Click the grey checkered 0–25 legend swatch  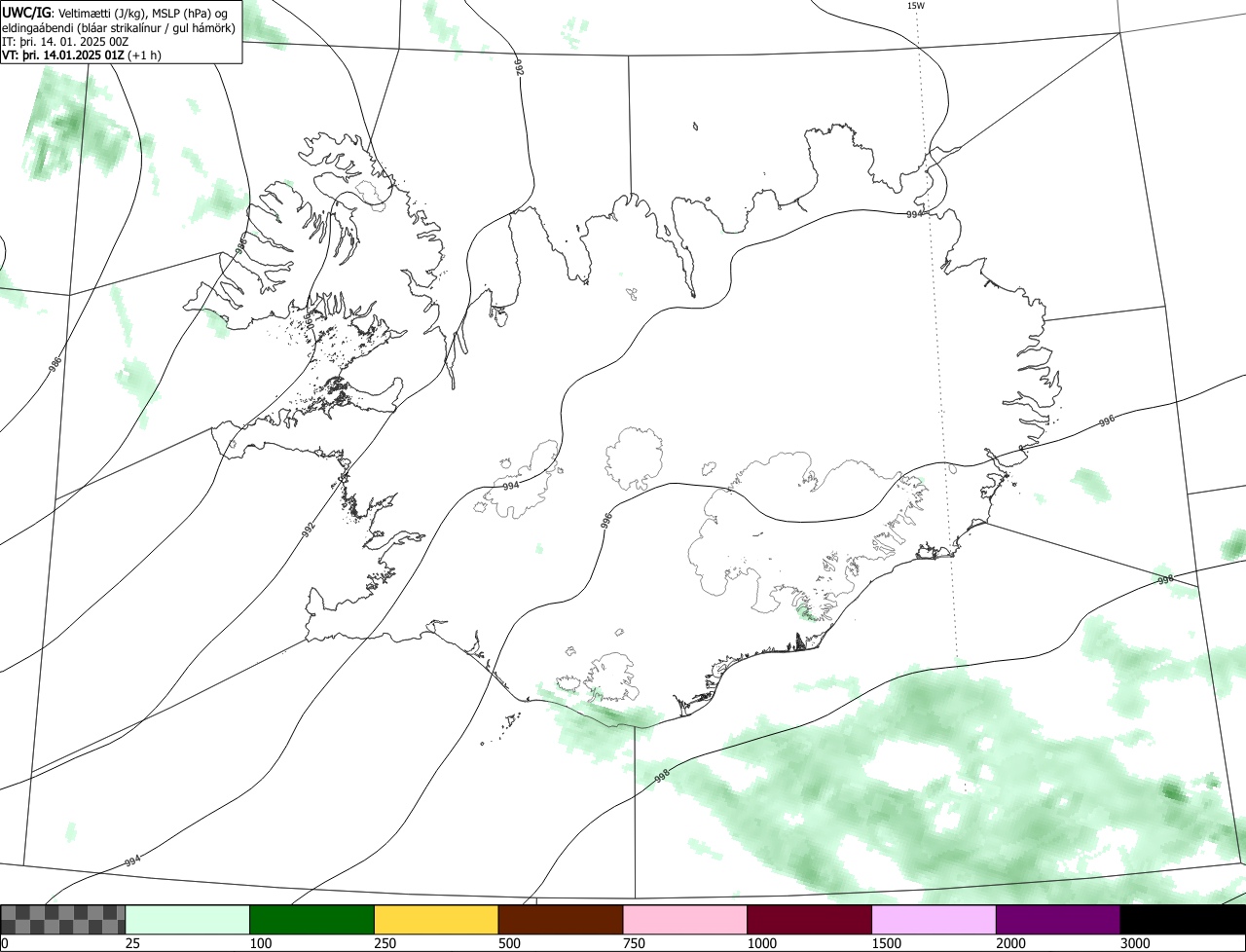63,920
